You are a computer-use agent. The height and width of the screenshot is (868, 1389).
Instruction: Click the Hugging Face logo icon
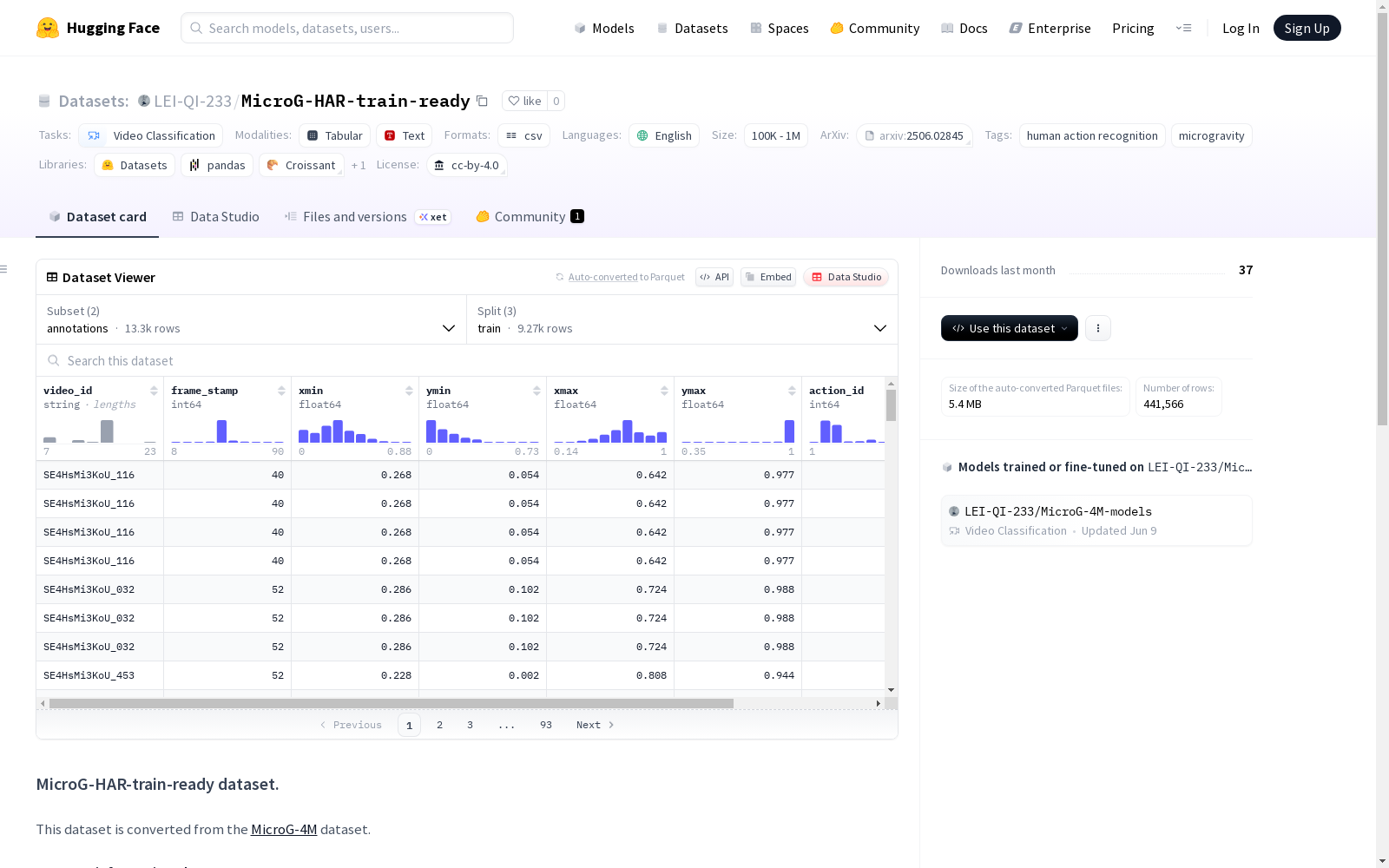48,28
